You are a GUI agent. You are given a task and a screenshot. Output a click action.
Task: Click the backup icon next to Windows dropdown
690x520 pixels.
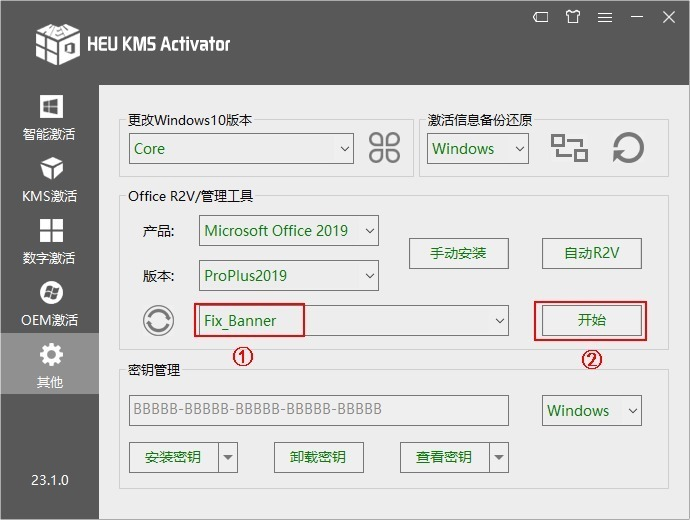569,148
